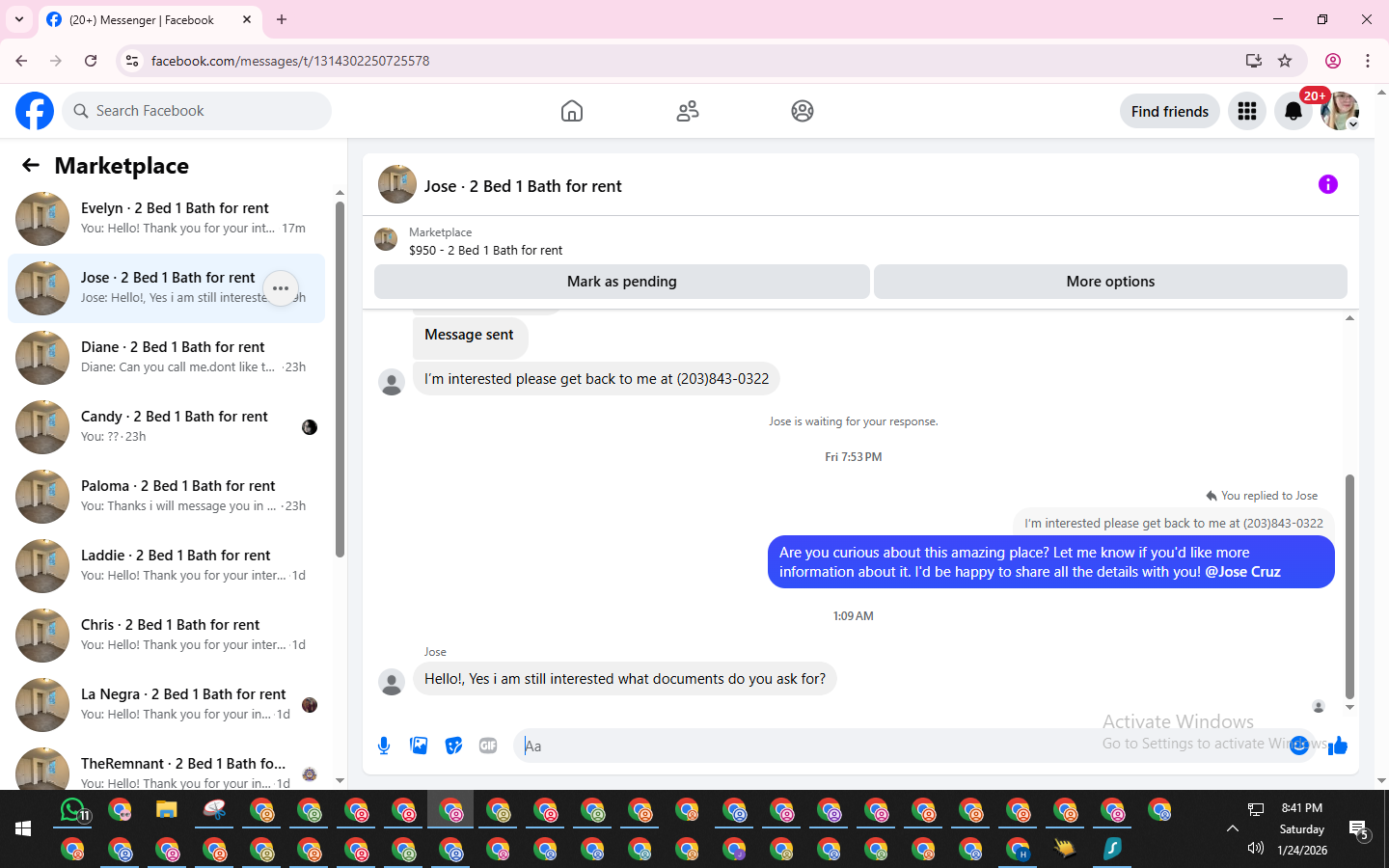
Task: Click Jose's avatar beside Hello message
Action: coord(392,683)
